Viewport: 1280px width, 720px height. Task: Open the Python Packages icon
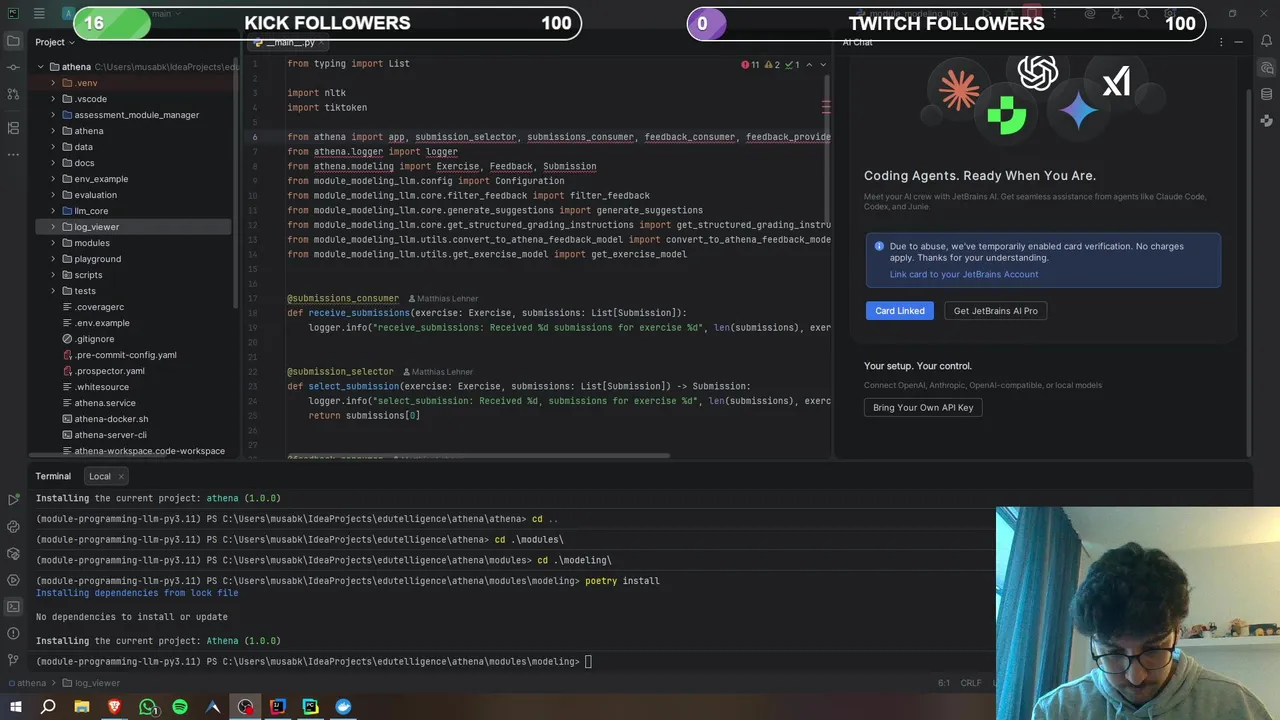13,553
